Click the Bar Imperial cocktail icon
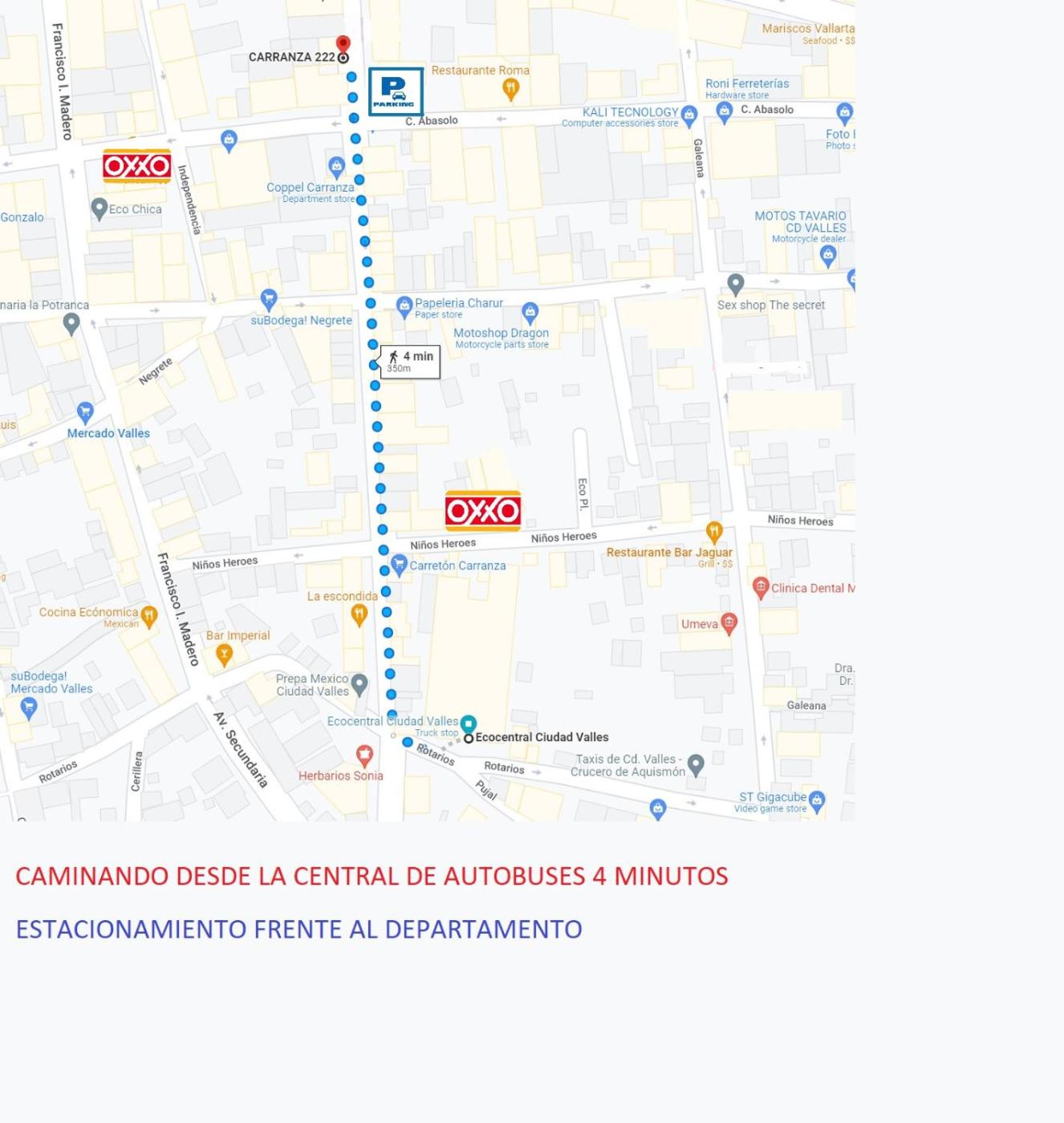Image resolution: width=1064 pixels, height=1123 pixels. (x=224, y=655)
